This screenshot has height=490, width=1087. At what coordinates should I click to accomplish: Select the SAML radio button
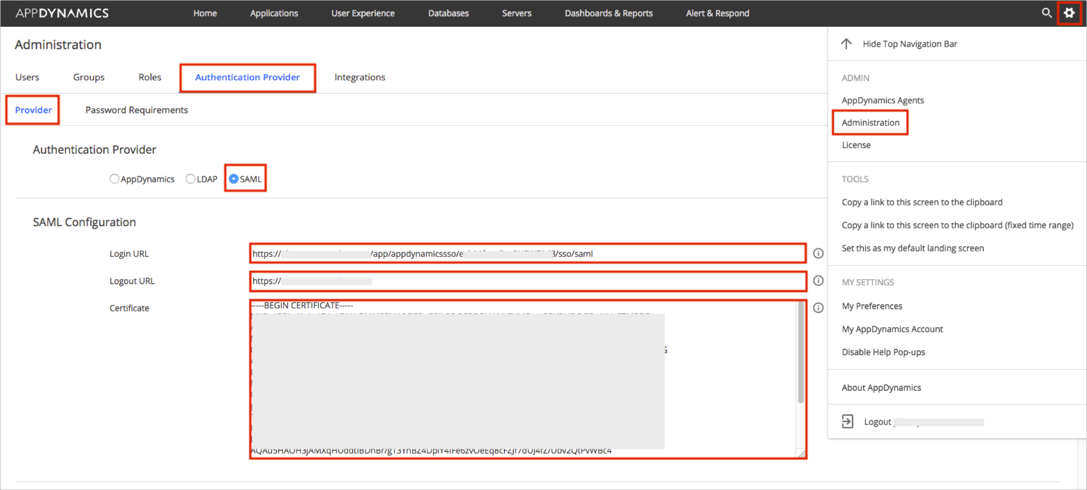234,179
